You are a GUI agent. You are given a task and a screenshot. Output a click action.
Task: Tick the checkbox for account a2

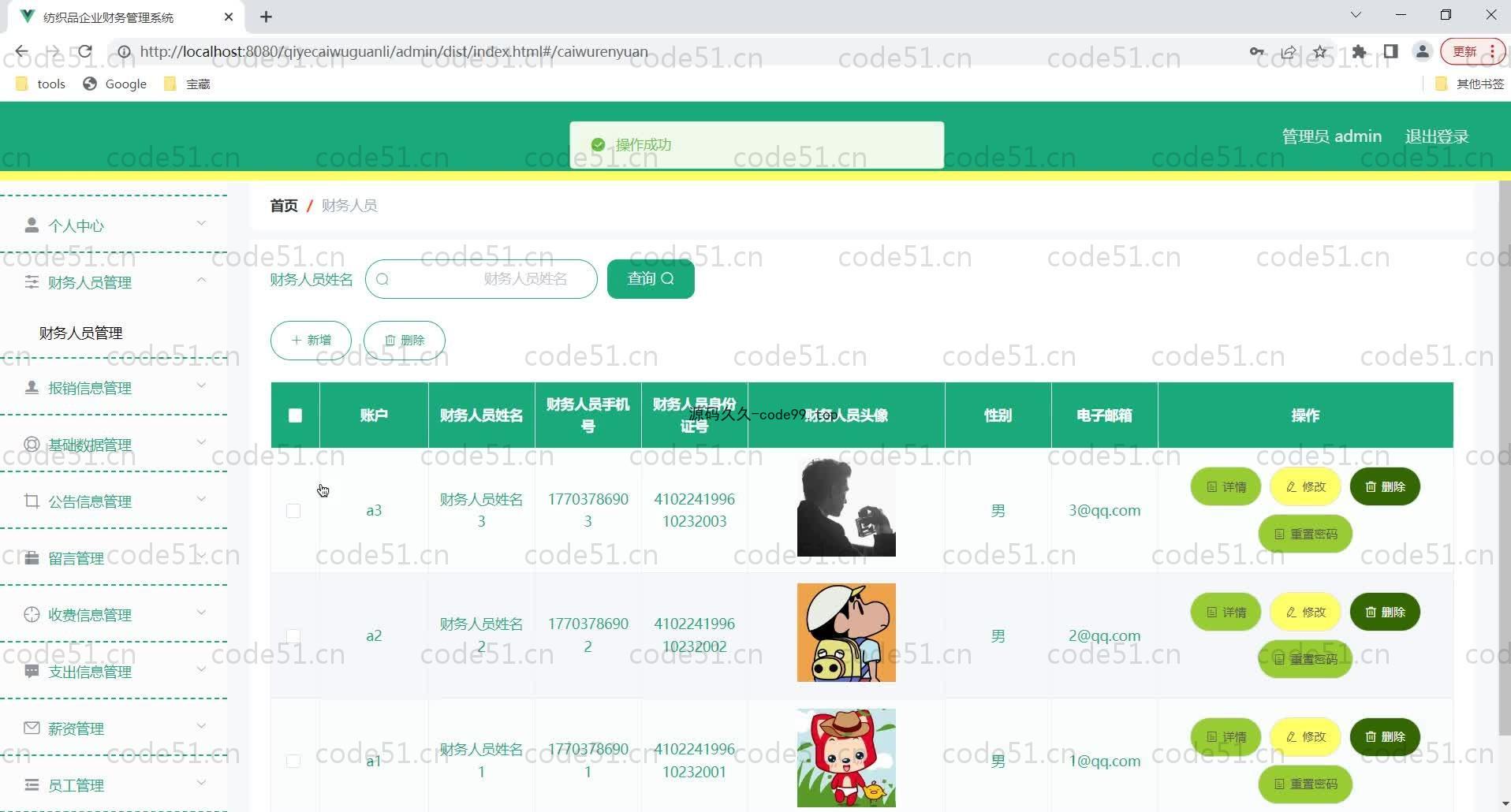(293, 635)
